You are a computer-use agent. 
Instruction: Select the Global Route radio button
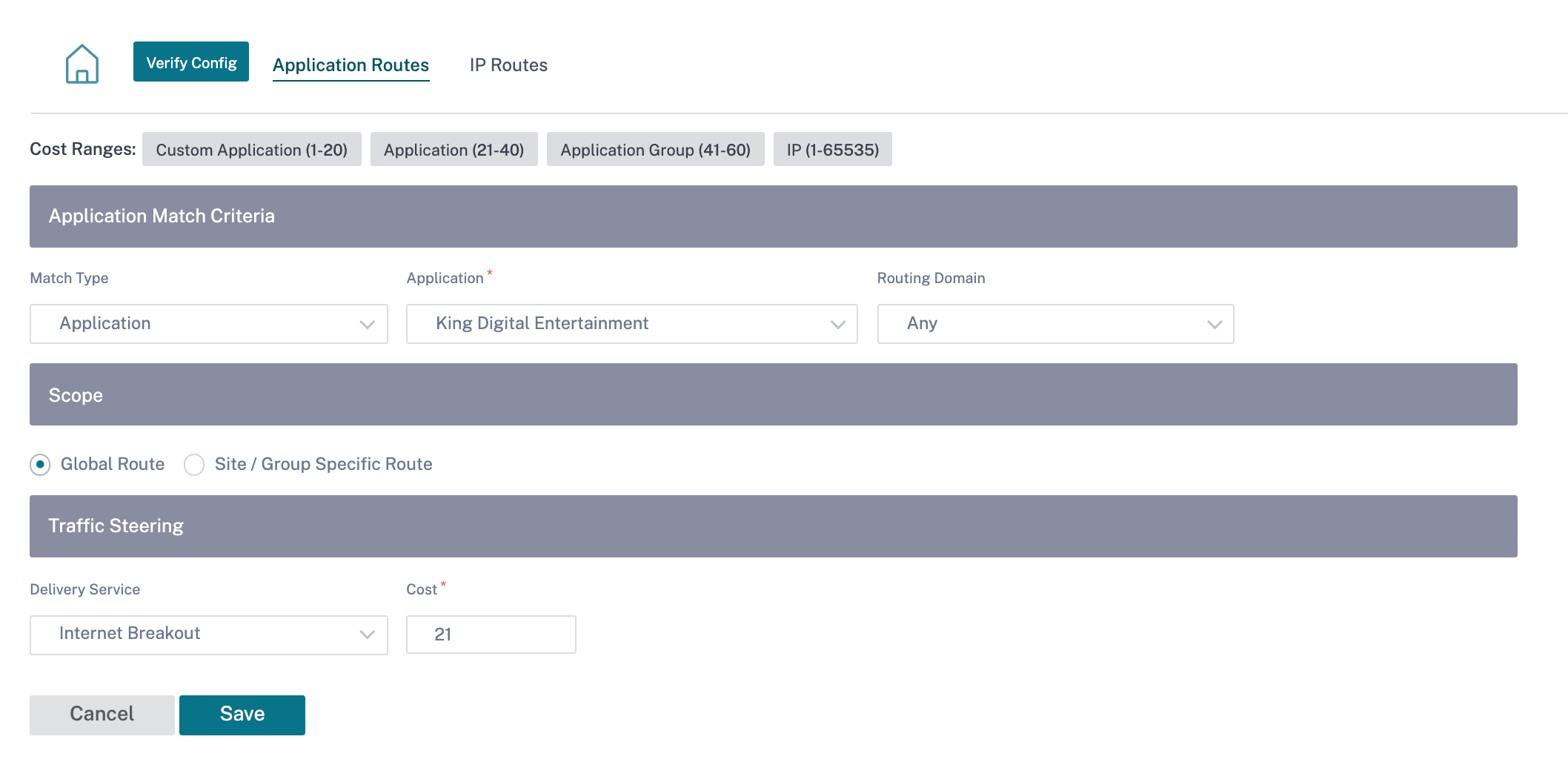point(40,465)
